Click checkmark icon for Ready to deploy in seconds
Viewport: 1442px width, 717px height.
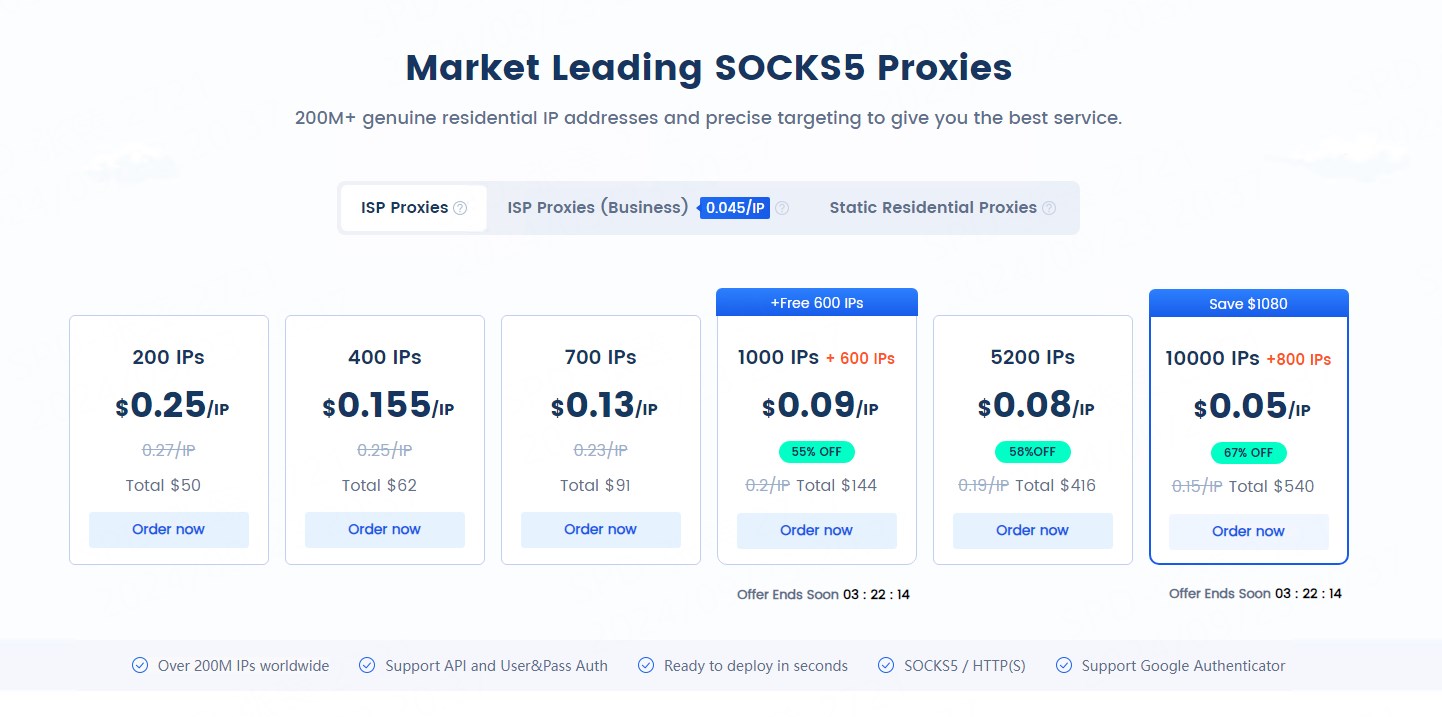[x=645, y=665]
